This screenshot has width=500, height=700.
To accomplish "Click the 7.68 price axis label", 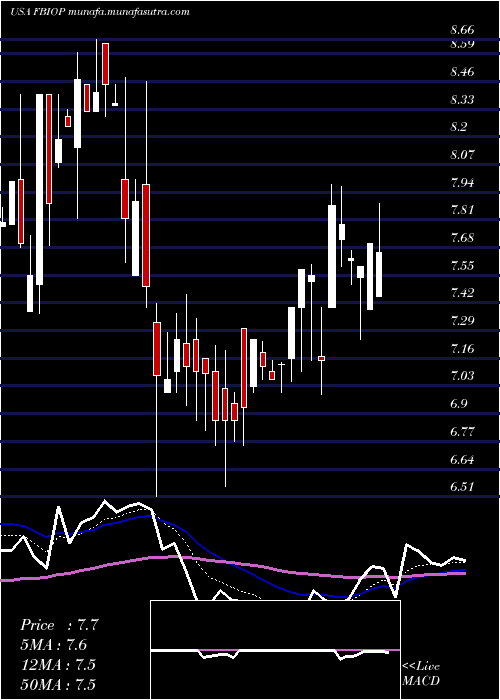I will click(x=462, y=238).
